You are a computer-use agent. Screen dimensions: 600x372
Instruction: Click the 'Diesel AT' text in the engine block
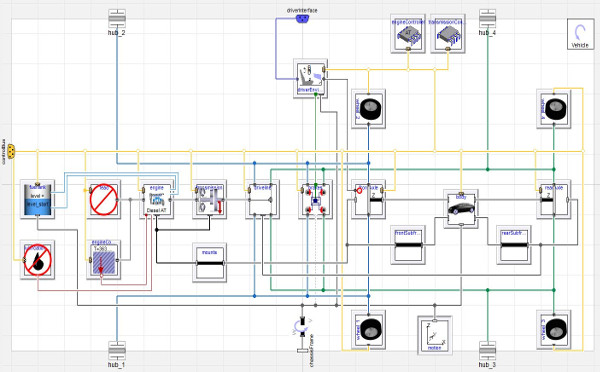coord(157,210)
